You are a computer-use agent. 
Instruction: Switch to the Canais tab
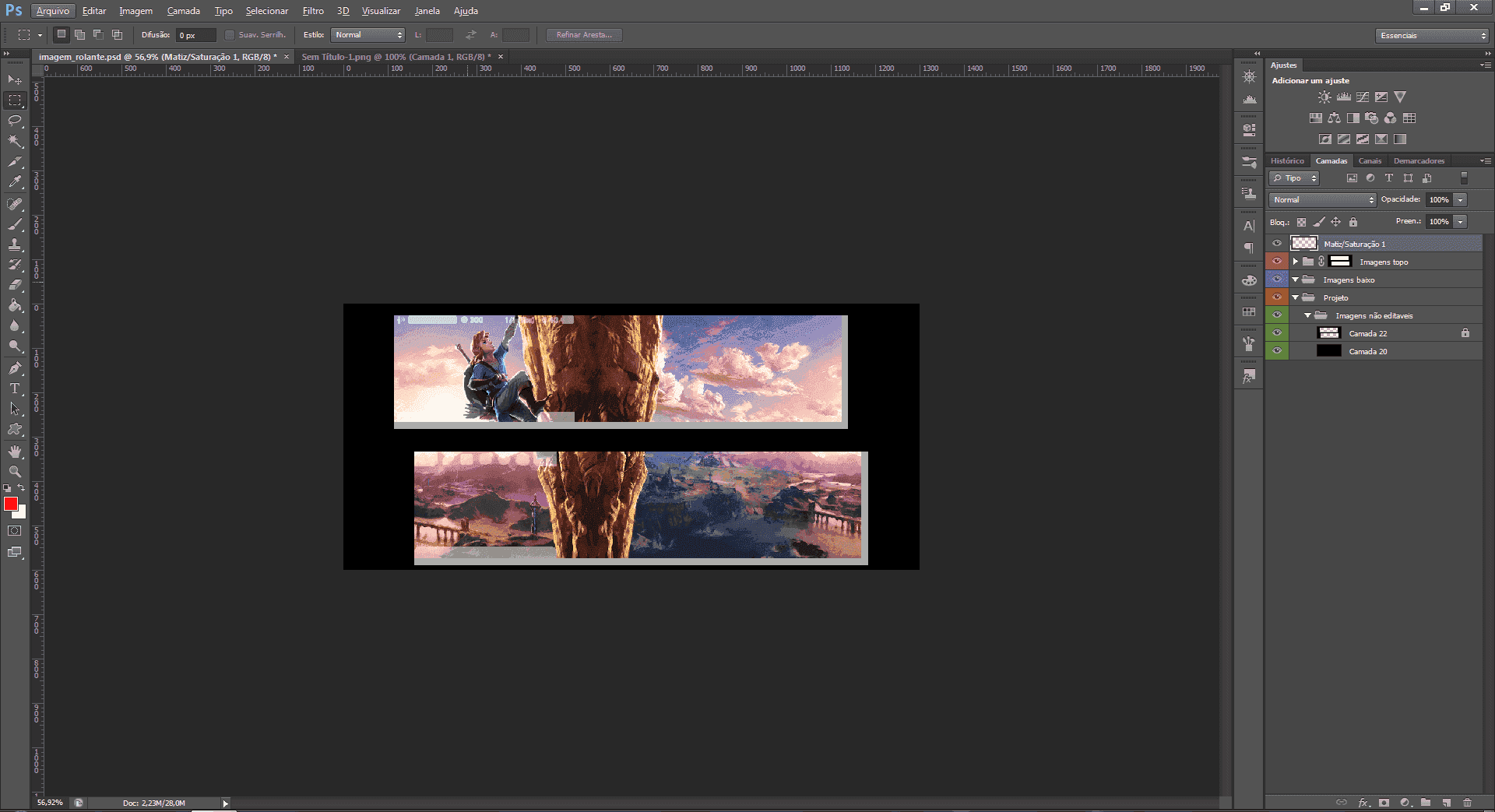[x=1370, y=161]
